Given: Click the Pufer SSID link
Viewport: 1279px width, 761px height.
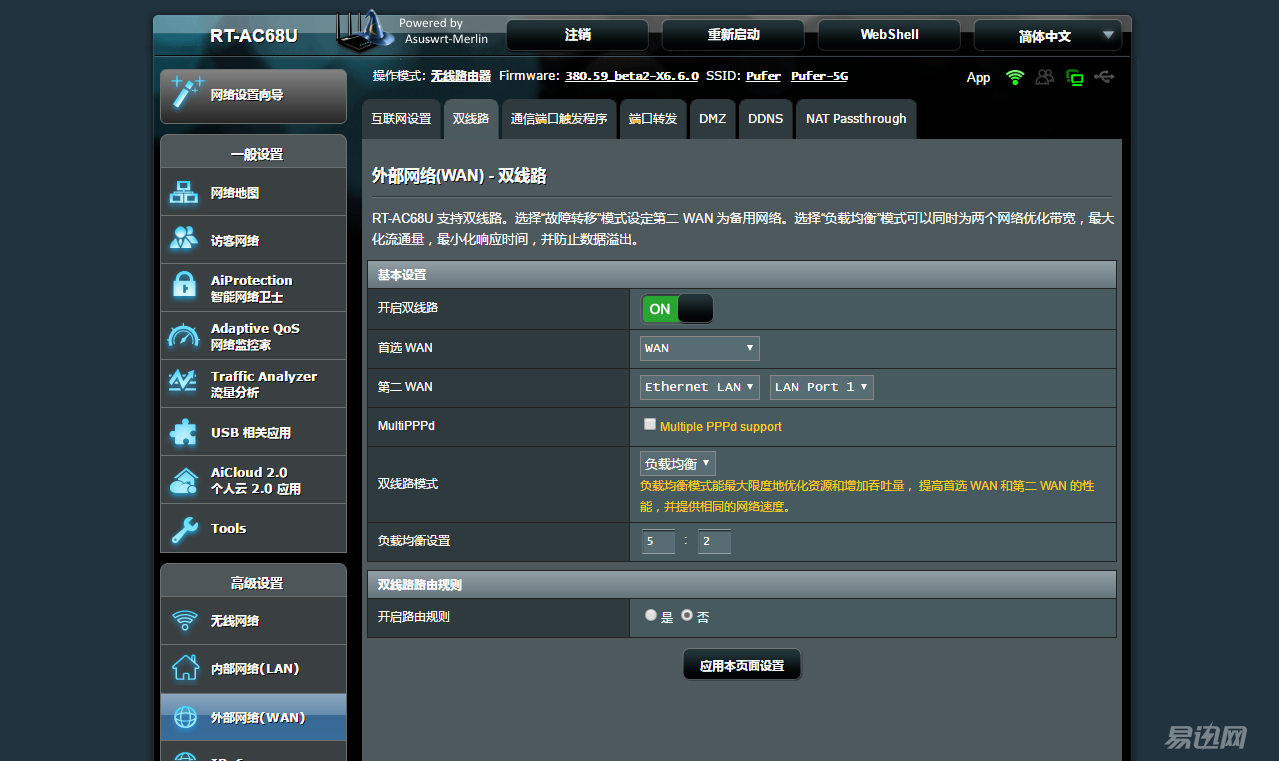Looking at the screenshot, I should 764,76.
